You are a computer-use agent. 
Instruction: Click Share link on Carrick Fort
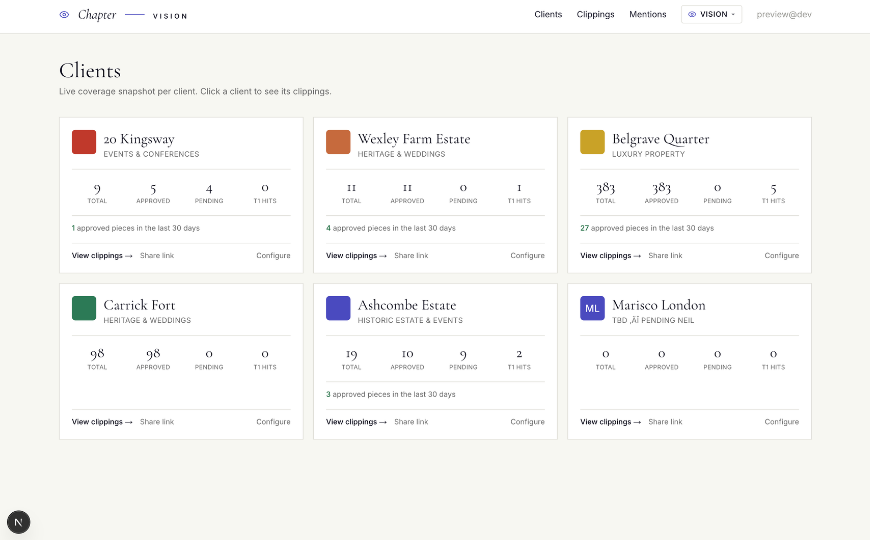157,422
